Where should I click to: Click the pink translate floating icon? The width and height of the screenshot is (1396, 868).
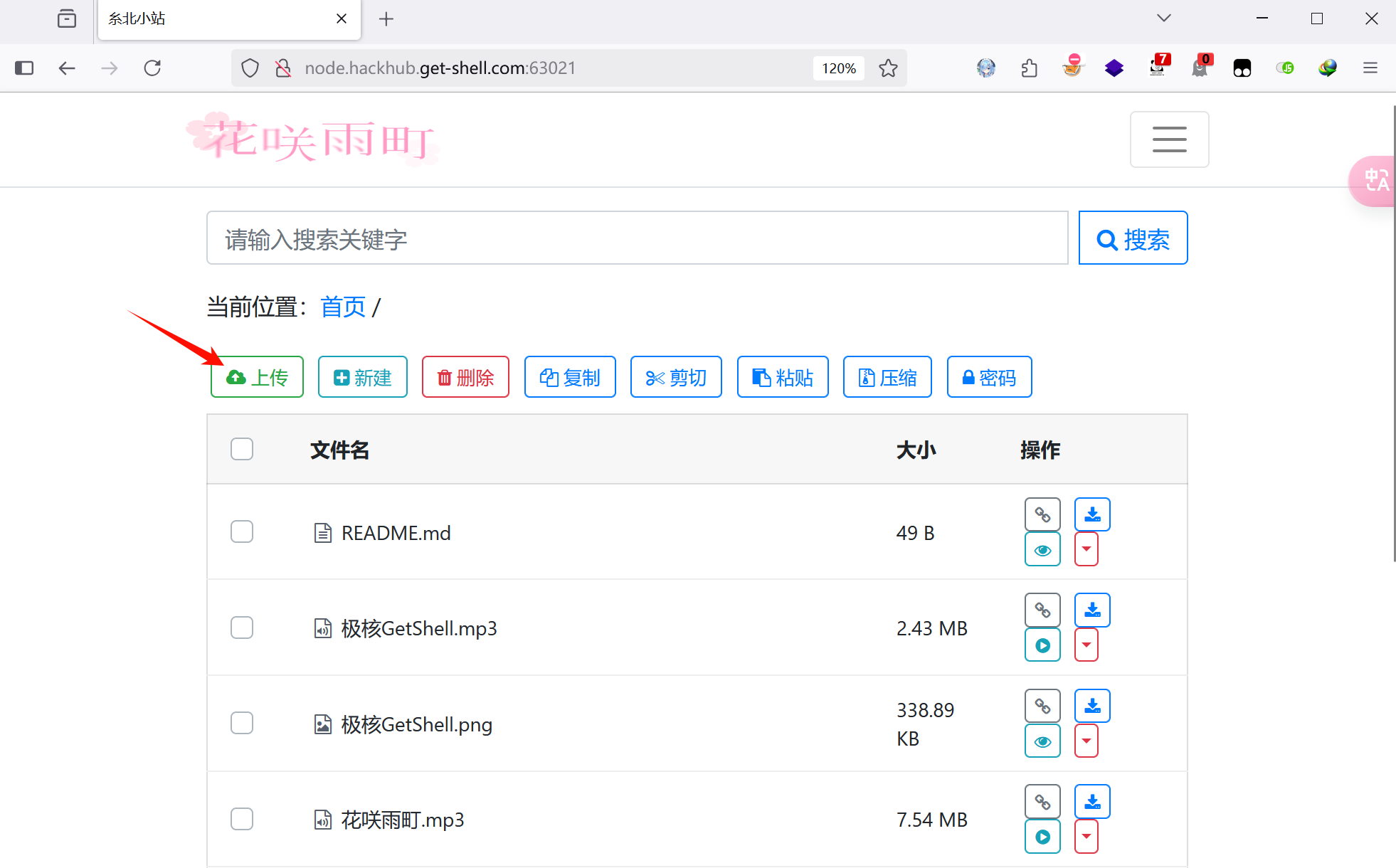tap(1376, 181)
